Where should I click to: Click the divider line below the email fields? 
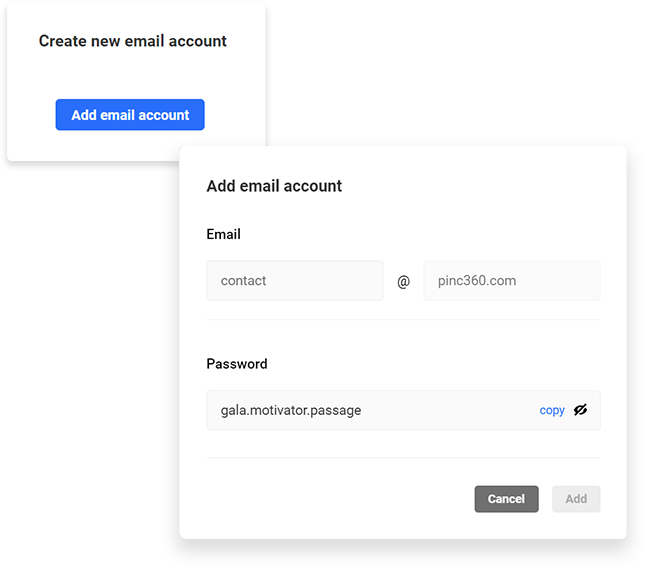pyautogui.click(x=403, y=320)
